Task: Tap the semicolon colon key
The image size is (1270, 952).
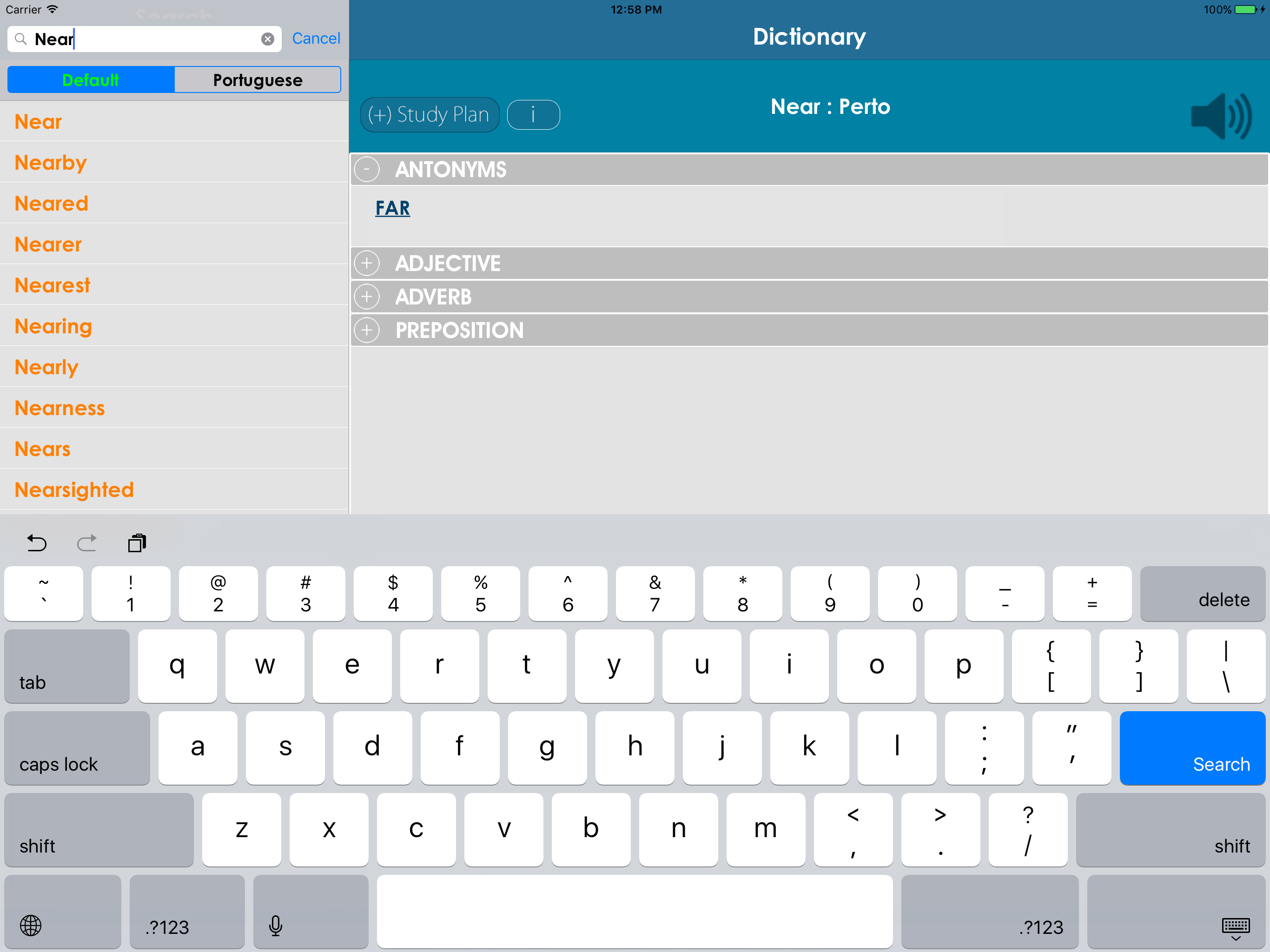Action: click(x=984, y=748)
